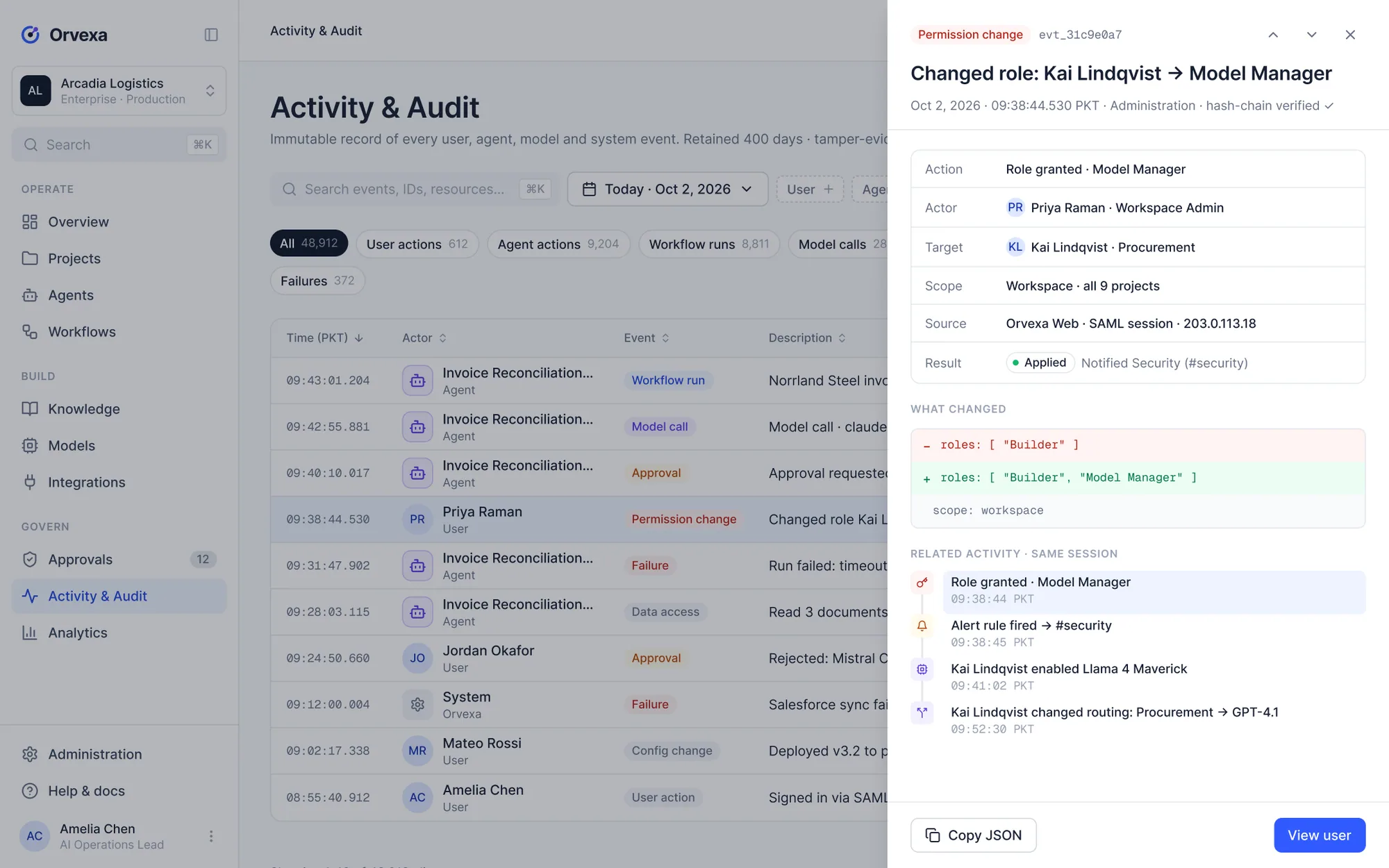The width and height of the screenshot is (1389, 868).
Task: Switch to the Workflow runs tab
Action: coord(709,244)
